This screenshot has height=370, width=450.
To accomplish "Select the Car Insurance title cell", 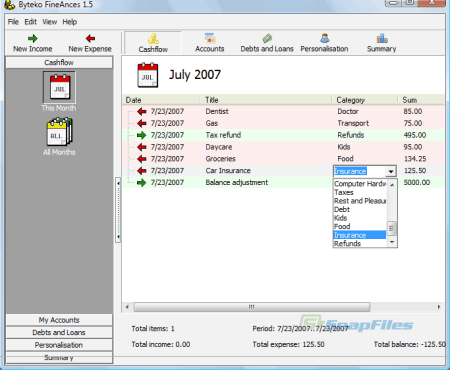I will pos(228,171).
